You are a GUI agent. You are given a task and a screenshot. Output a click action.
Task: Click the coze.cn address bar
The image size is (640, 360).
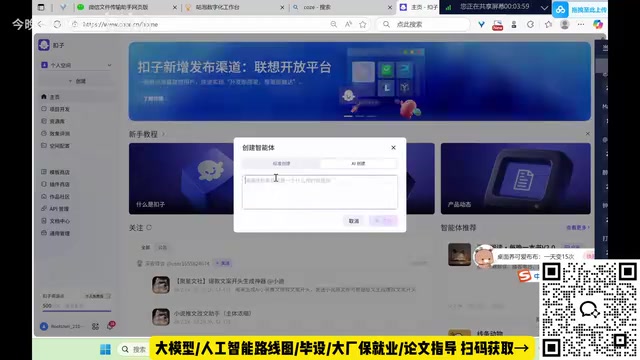coord(200,24)
